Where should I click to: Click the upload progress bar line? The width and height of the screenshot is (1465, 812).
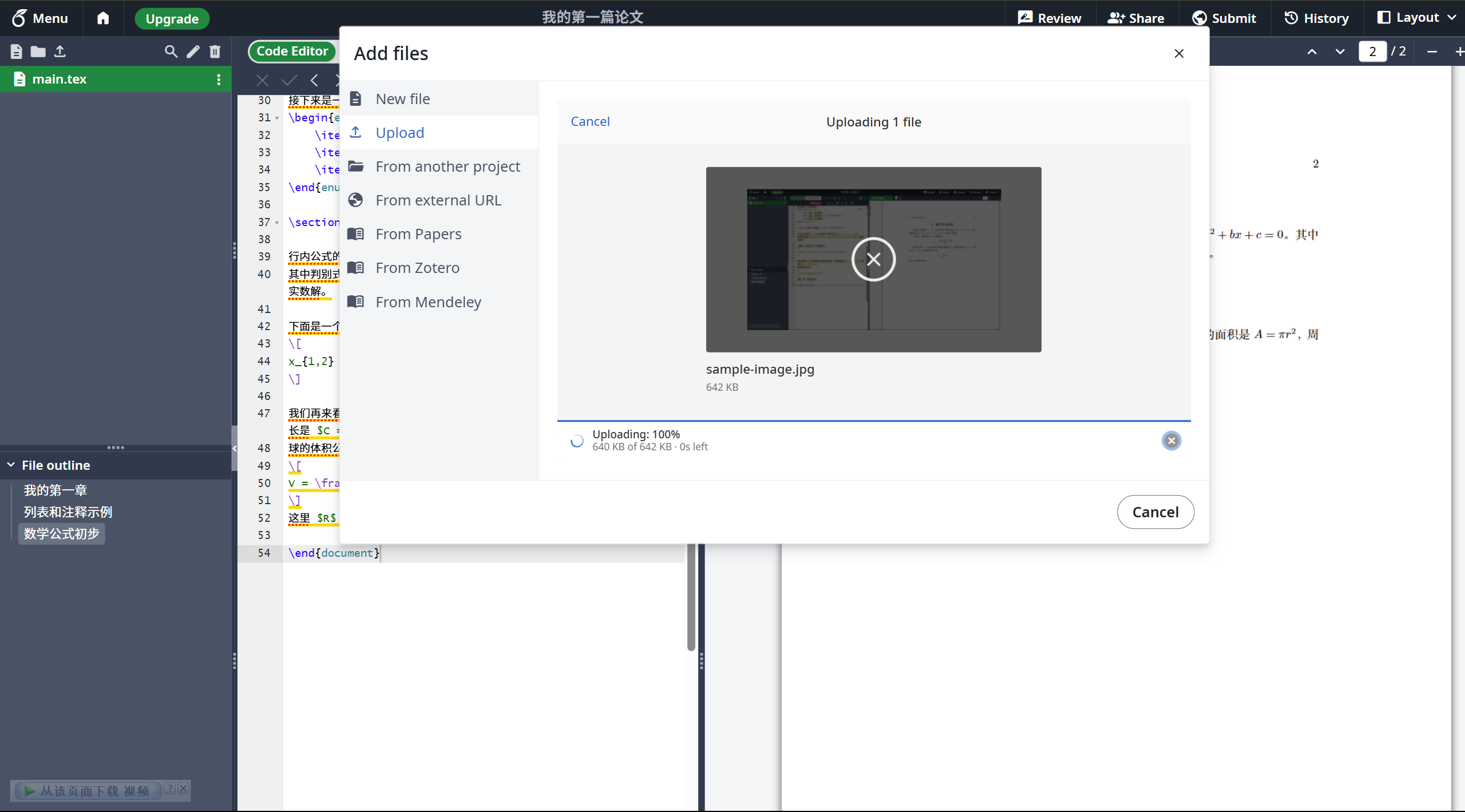873,421
